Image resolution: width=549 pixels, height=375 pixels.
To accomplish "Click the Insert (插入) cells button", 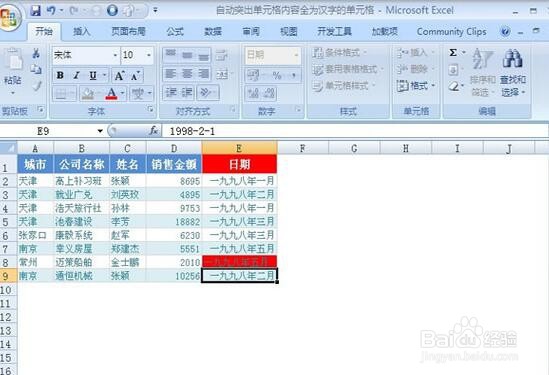I will 415,53.
